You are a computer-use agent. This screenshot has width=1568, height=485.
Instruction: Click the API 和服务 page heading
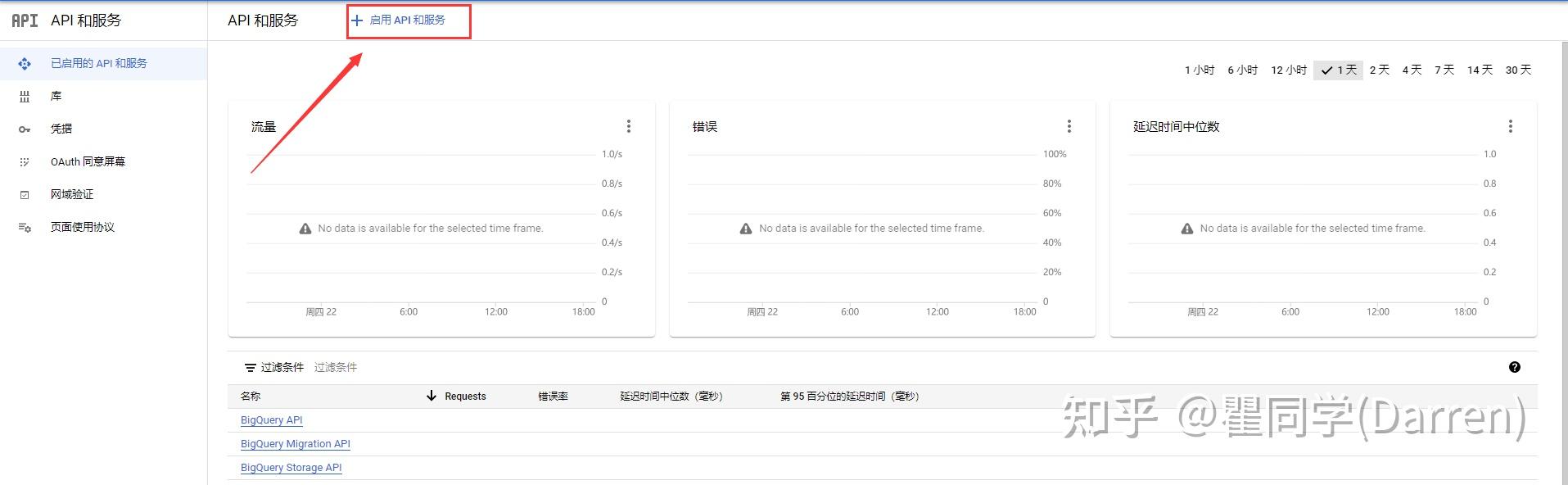263,20
